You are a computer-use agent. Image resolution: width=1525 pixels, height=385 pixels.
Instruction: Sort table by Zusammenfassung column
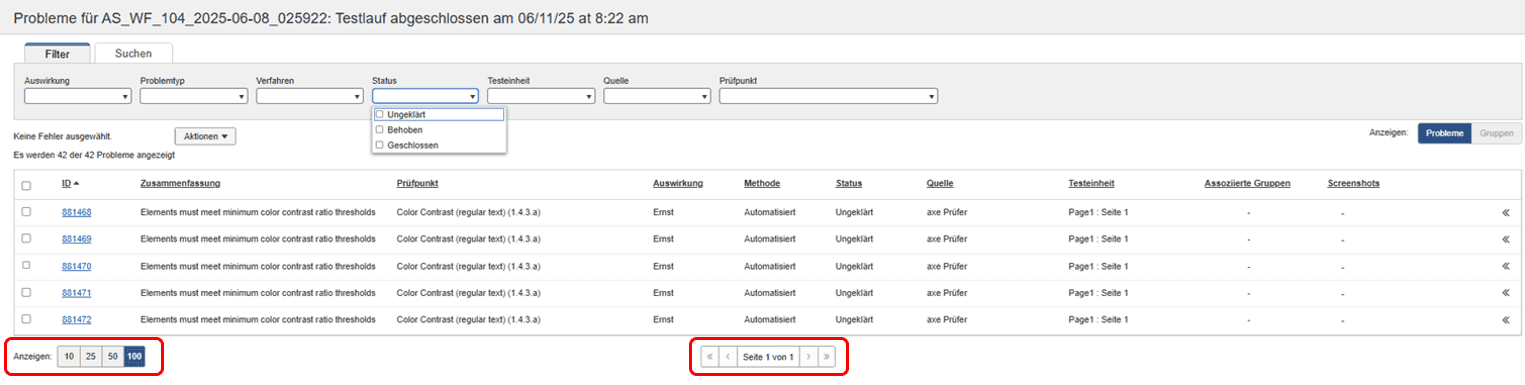pos(180,183)
